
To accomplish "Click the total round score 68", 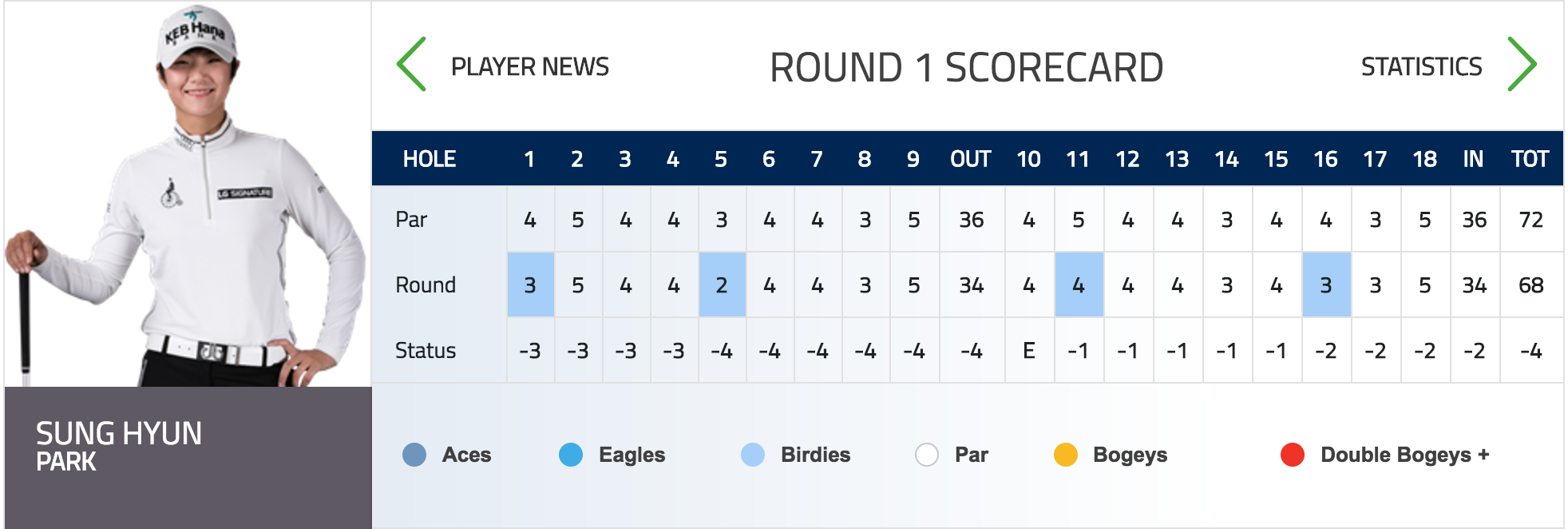I will coord(1530,285).
